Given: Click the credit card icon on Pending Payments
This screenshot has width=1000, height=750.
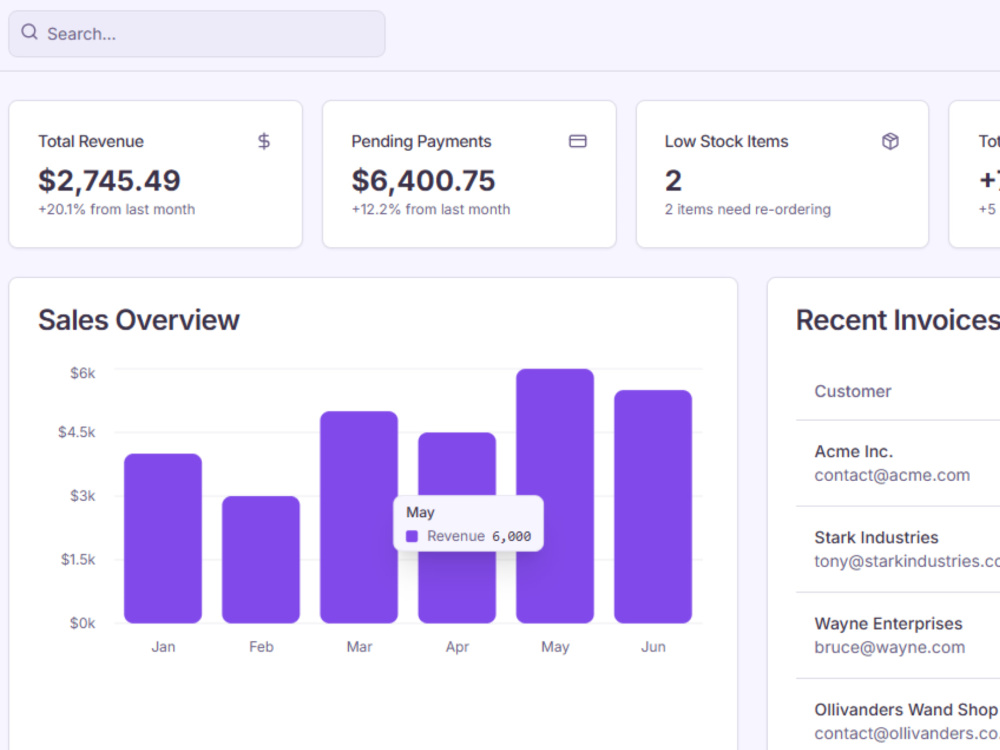Looking at the screenshot, I should [578, 141].
